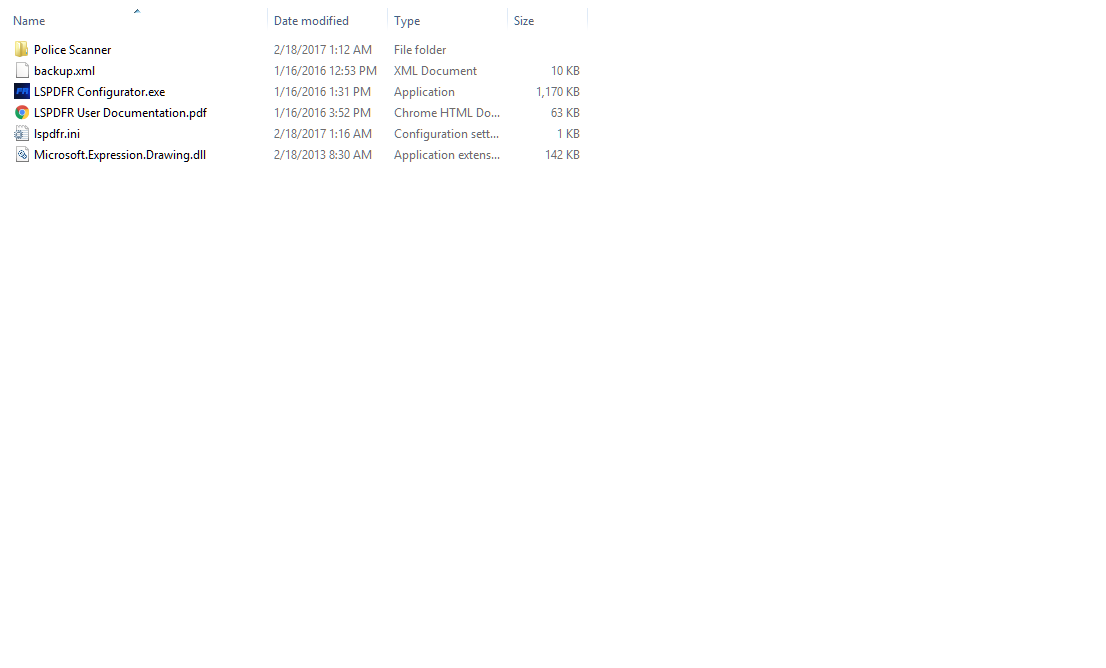
Task: Select the LSPDFR User Documentation.pdf file name
Action: pos(120,113)
